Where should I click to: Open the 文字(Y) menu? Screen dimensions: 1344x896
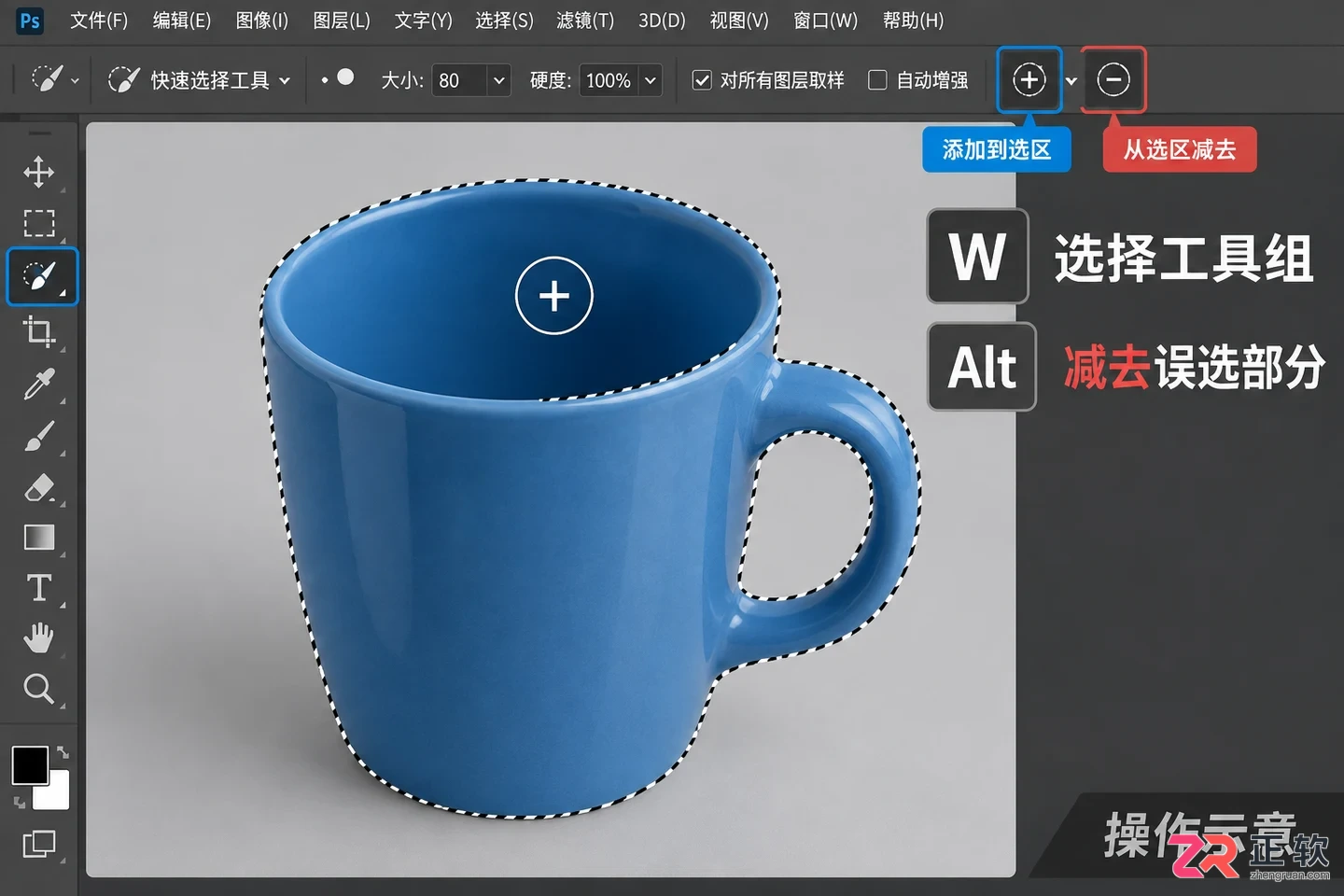click(x=423, y=21)
